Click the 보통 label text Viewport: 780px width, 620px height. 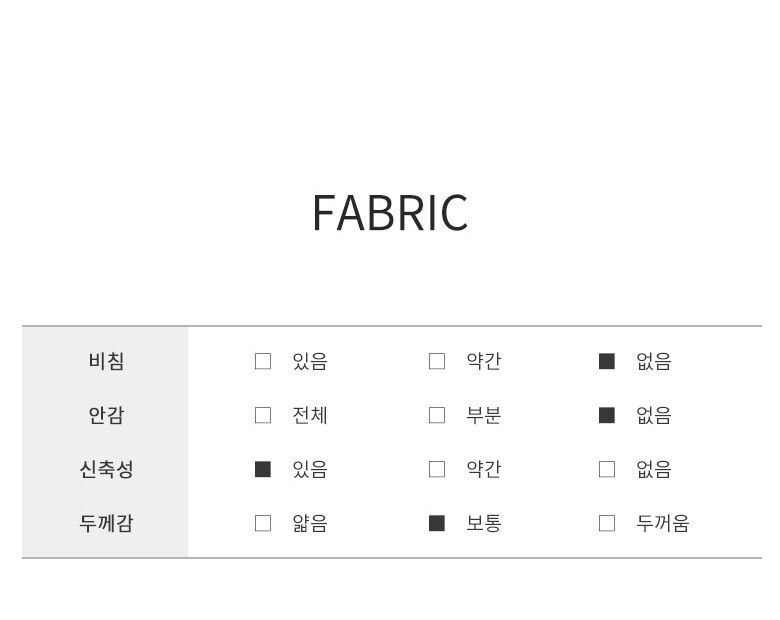(484, 523)
